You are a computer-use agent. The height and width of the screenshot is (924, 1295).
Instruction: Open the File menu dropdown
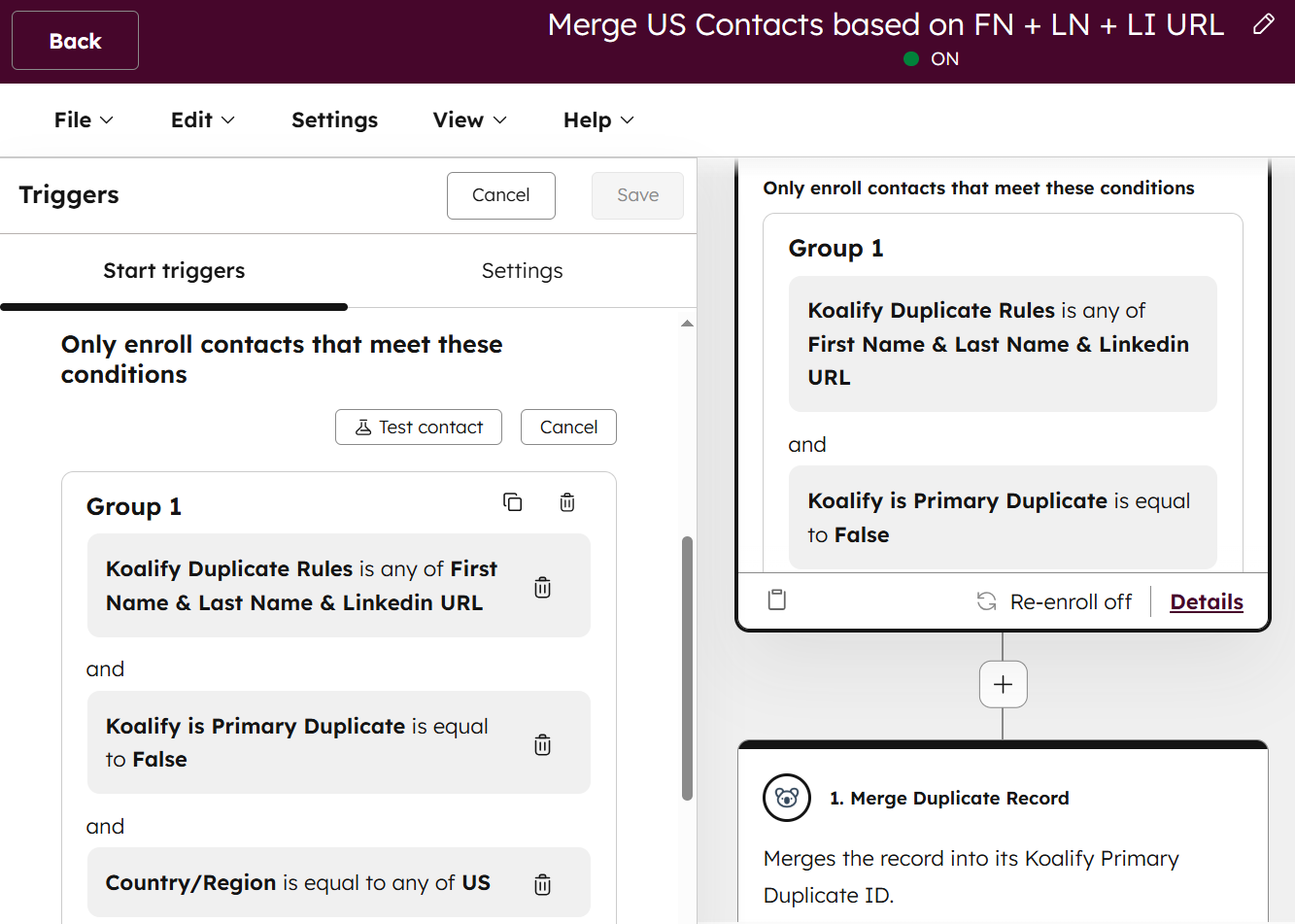(84, 120)
